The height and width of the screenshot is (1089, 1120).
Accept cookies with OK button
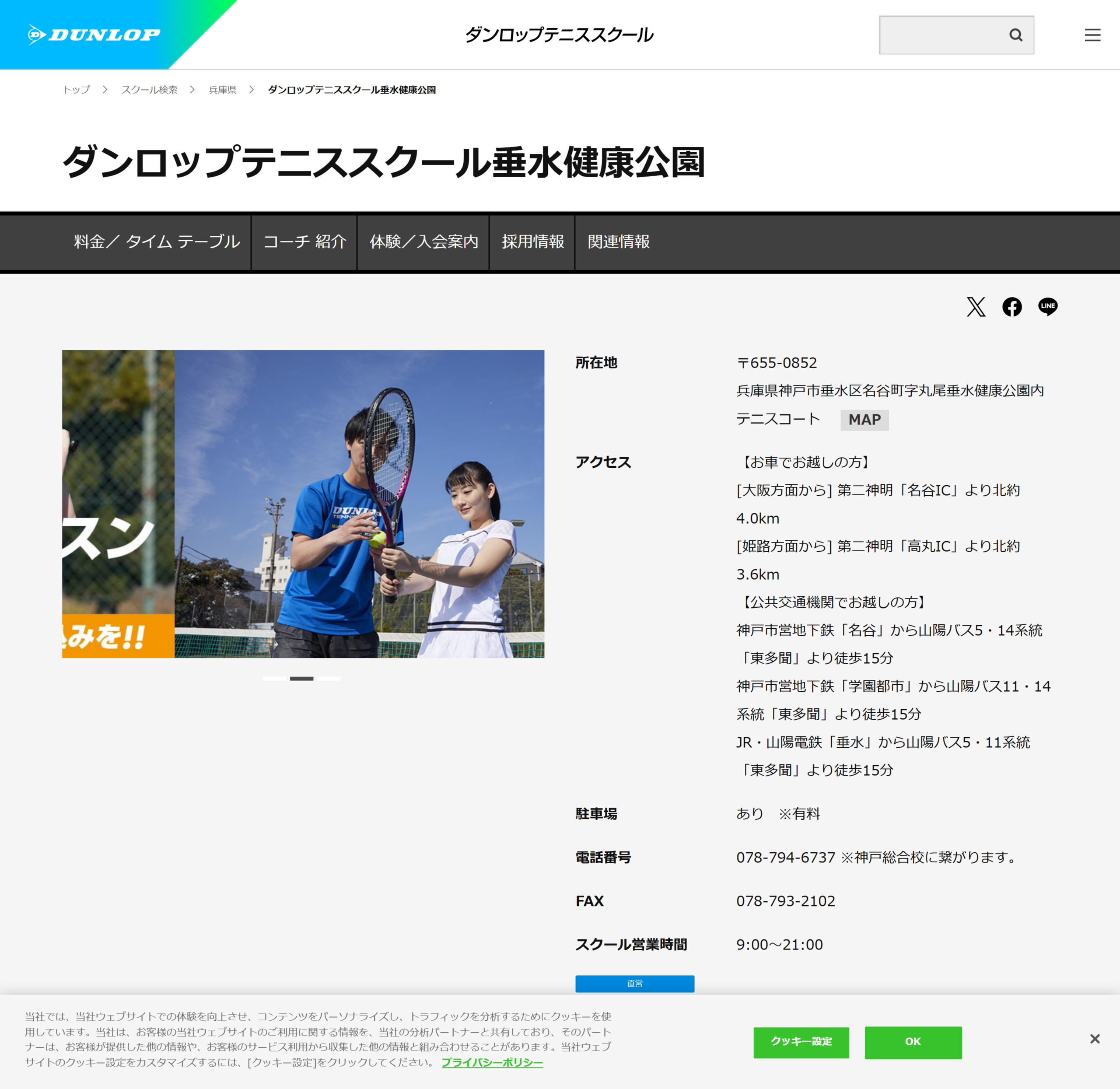[x=913, y=1042]
